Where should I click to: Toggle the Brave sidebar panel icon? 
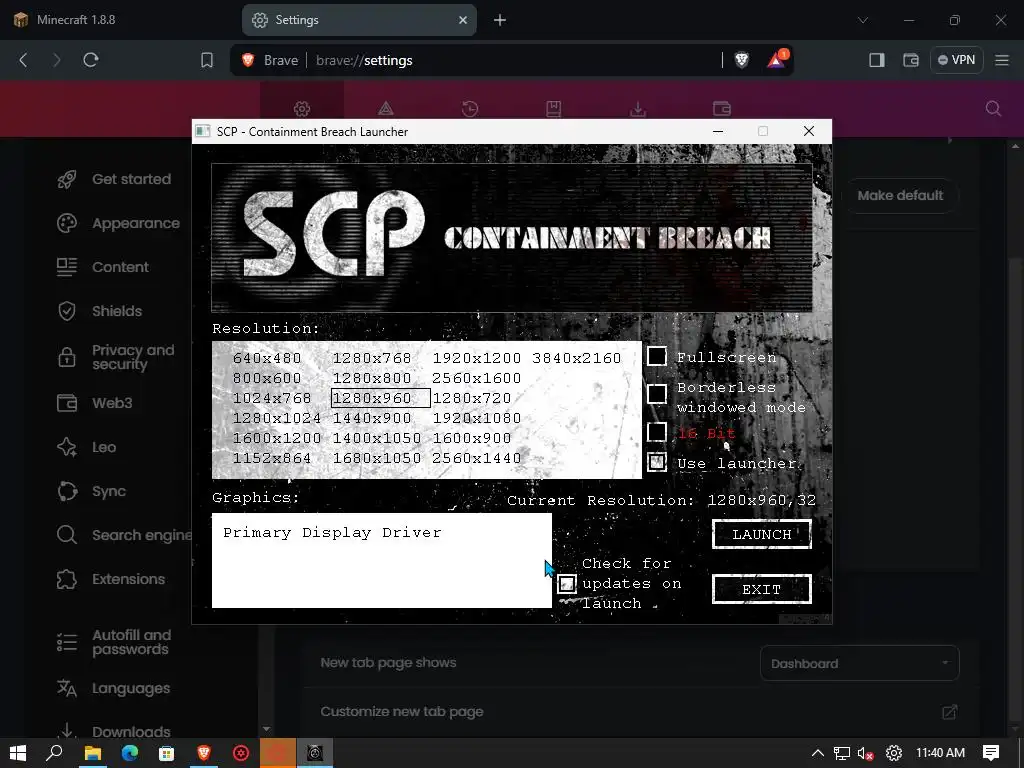tap(876, 60)
